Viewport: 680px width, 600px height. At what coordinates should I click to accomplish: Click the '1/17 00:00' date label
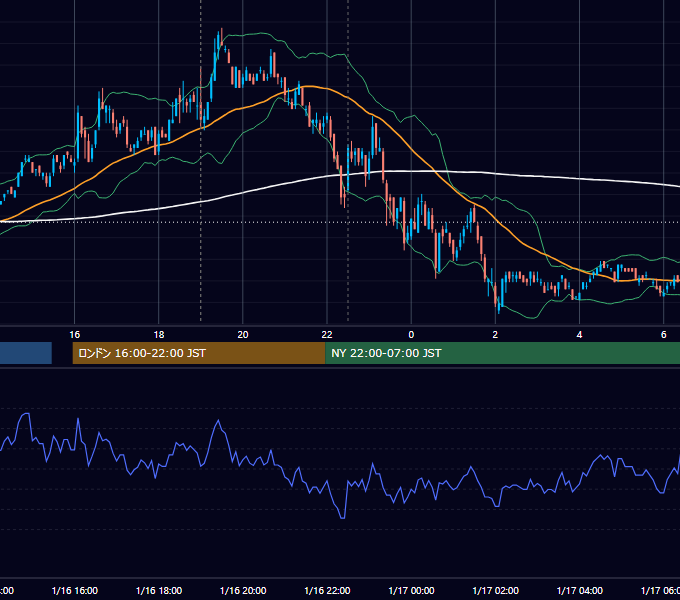(x=411, y=590)
